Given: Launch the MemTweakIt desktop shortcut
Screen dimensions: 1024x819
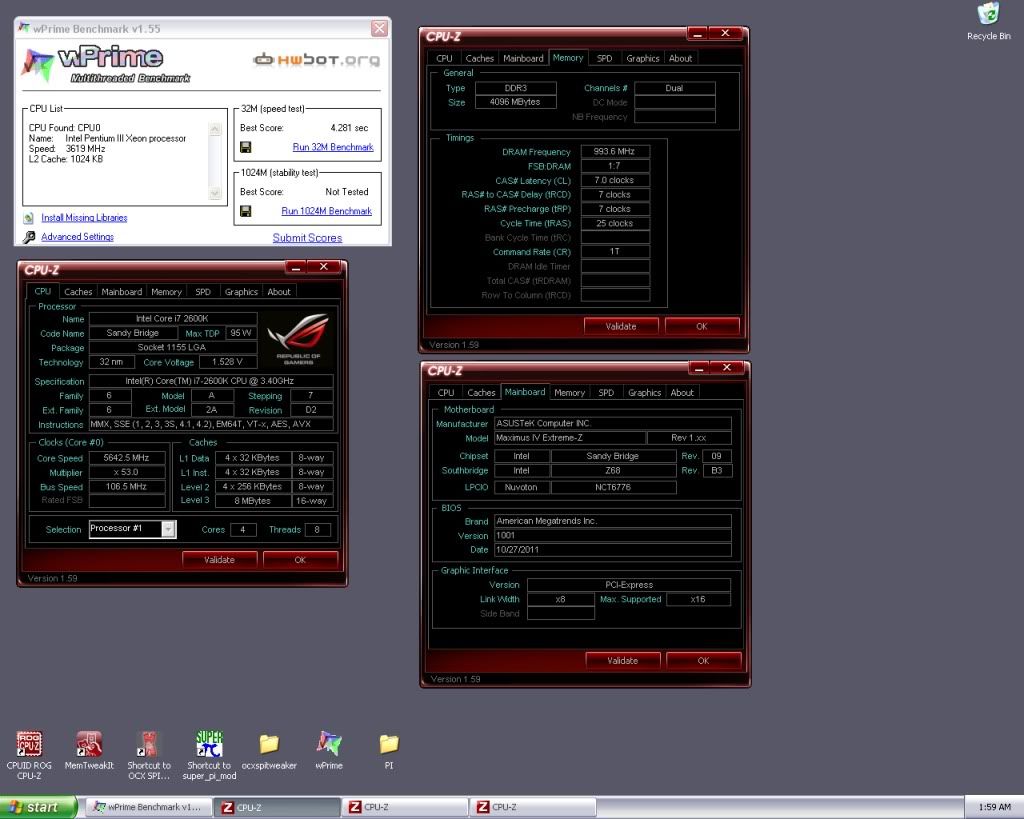Looking at the screenshot, I should point(89,745).
